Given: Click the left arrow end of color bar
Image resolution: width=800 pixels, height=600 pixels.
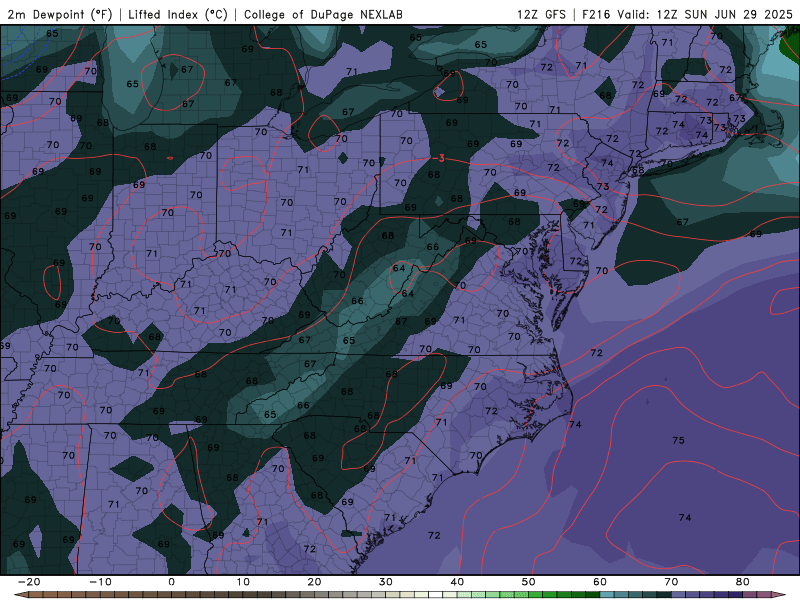Looking at the screenshot, I should [20, 595].
